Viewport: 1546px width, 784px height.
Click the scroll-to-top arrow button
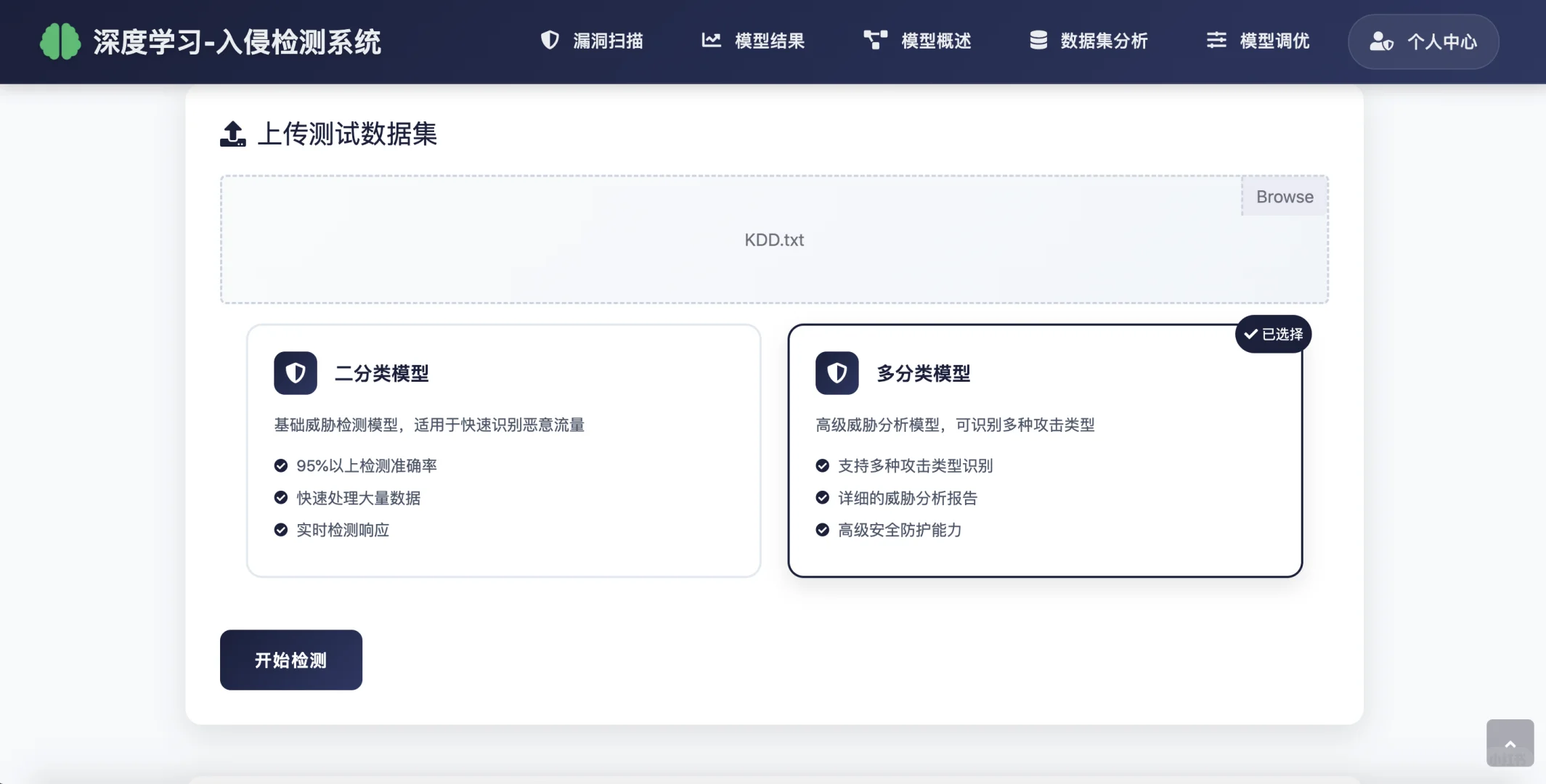[x=1510, y=743]
